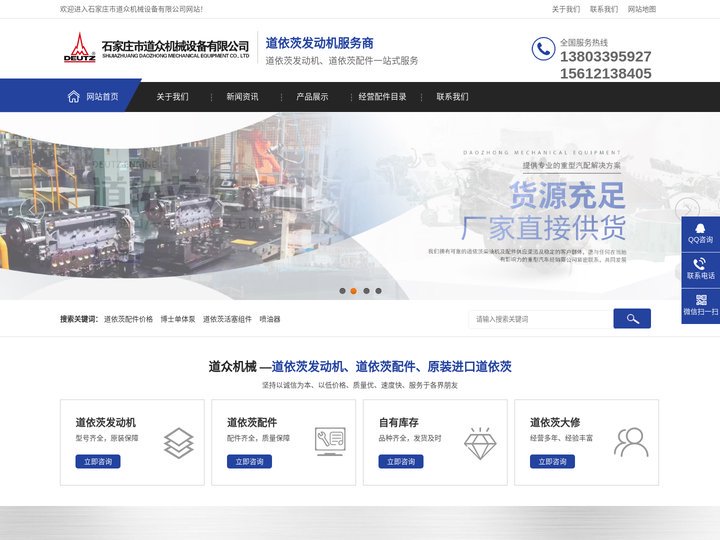Click 联系我们 link in top bar
720x540 pixels.
coord(604,9)
